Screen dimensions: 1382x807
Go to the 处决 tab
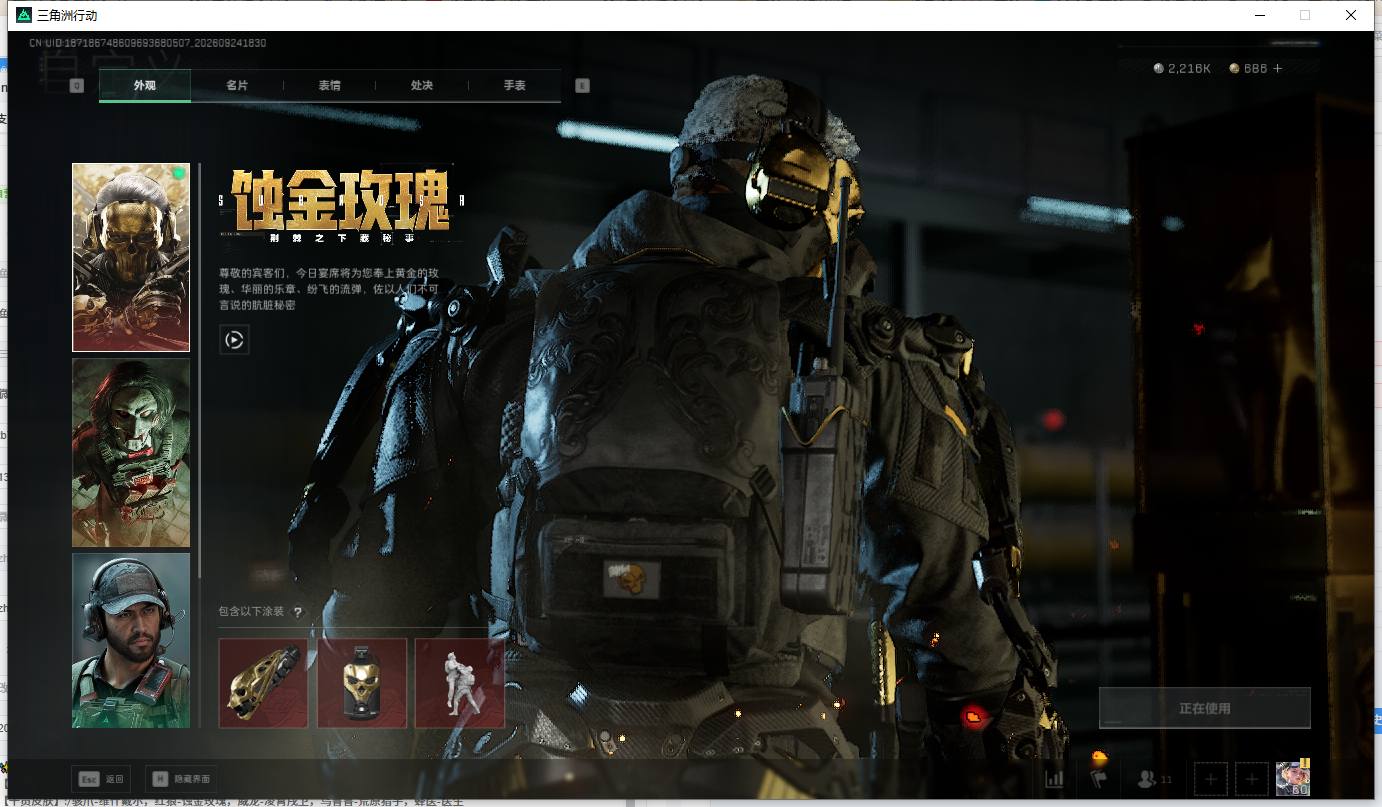point(422,86)
